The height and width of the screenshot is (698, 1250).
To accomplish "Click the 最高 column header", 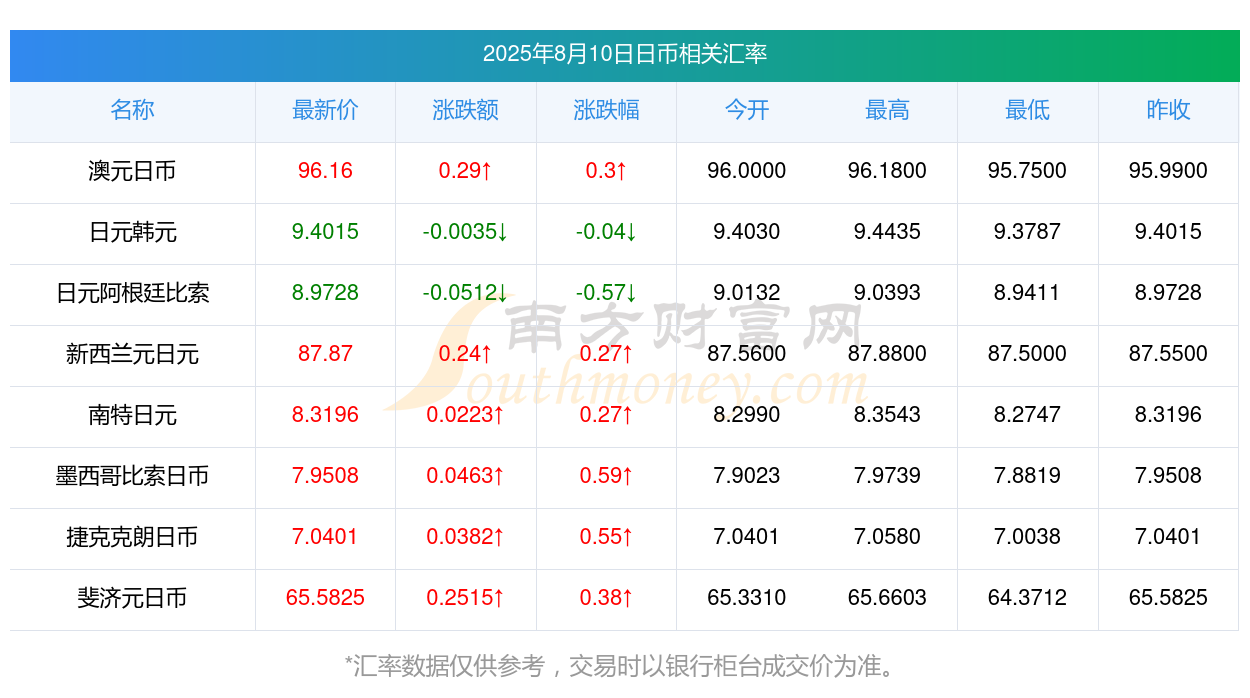I will pos(887,110).
